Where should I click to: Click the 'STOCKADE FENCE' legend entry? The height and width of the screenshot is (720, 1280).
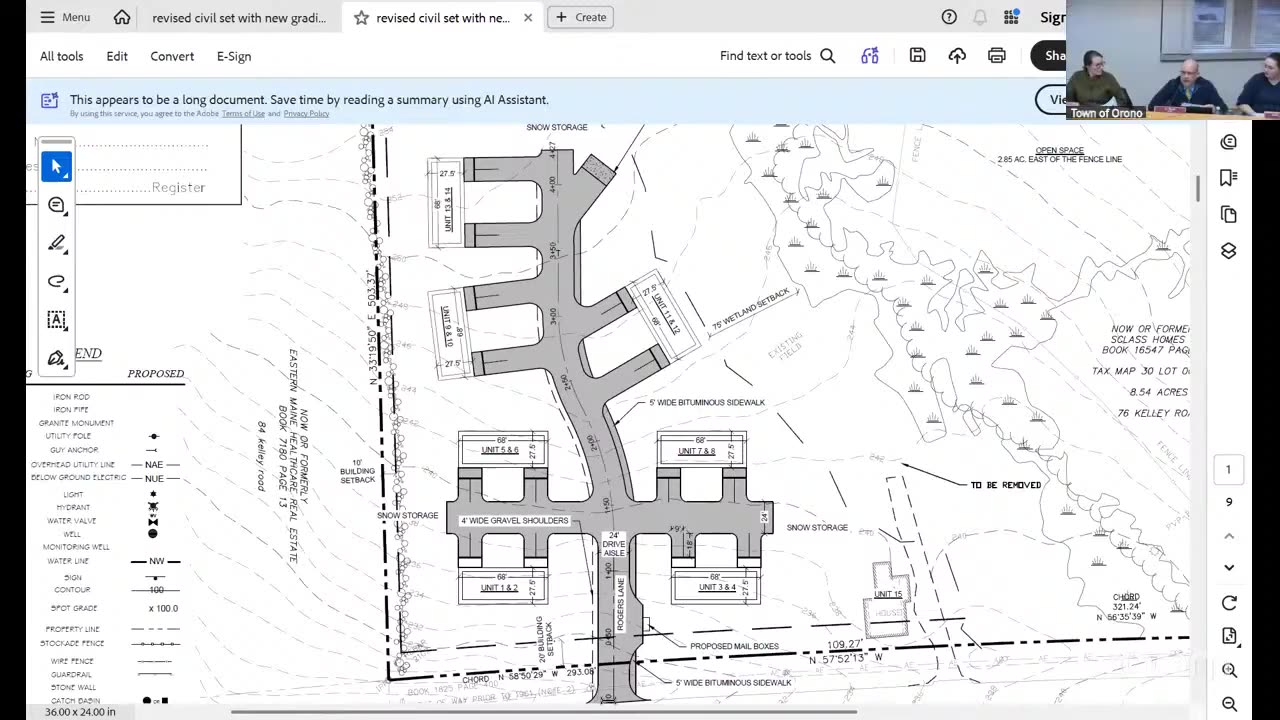click(x=74, y=643)
